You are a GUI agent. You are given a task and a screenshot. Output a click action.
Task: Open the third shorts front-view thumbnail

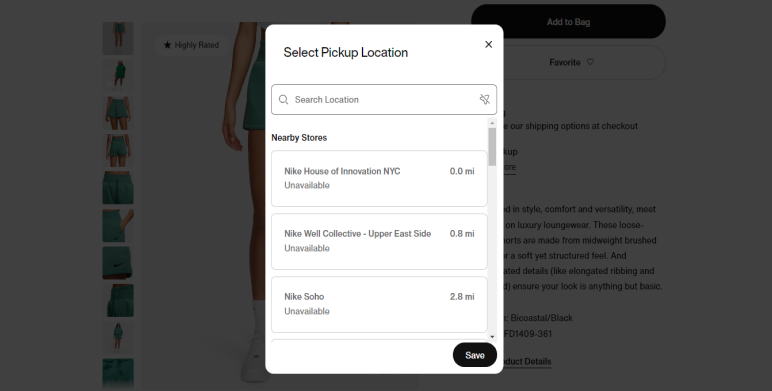tap(118, 113)
